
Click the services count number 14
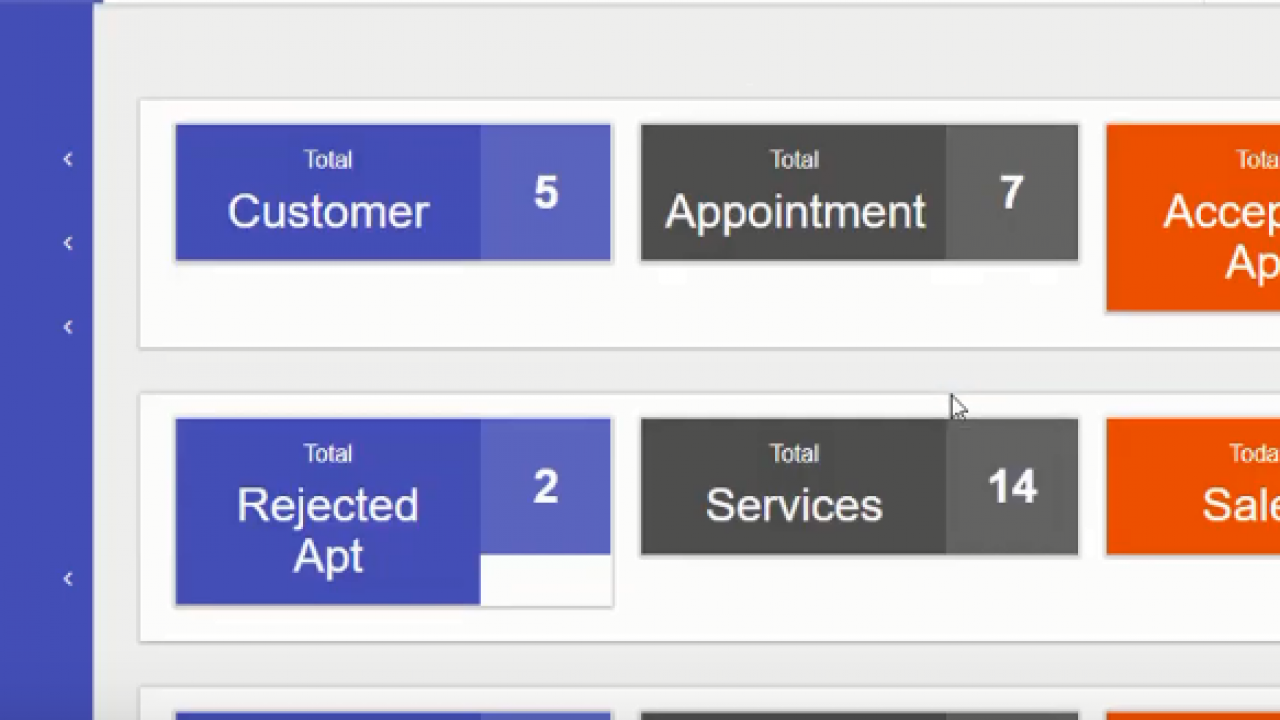[1012, 487]
